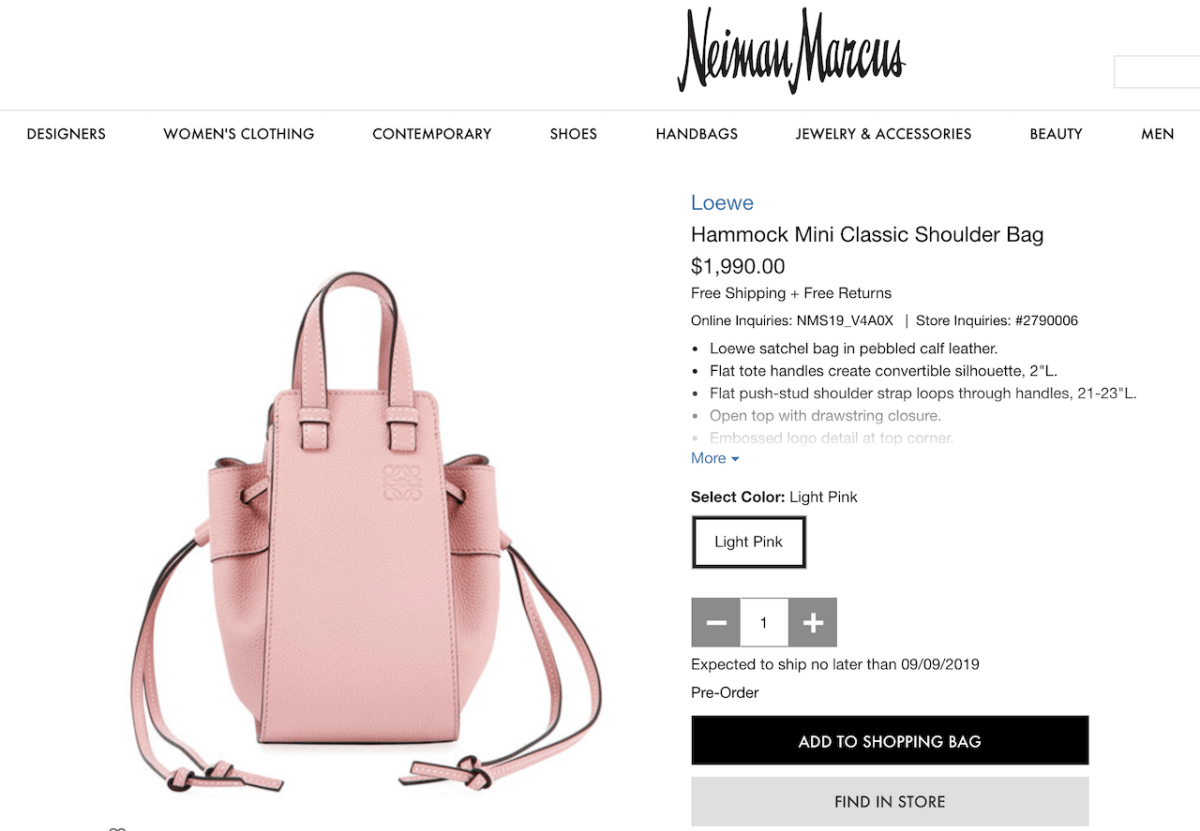This screenshot has width=1200, height=831.
Task: Open the Handbags menu
Action: tap(697, 134)
